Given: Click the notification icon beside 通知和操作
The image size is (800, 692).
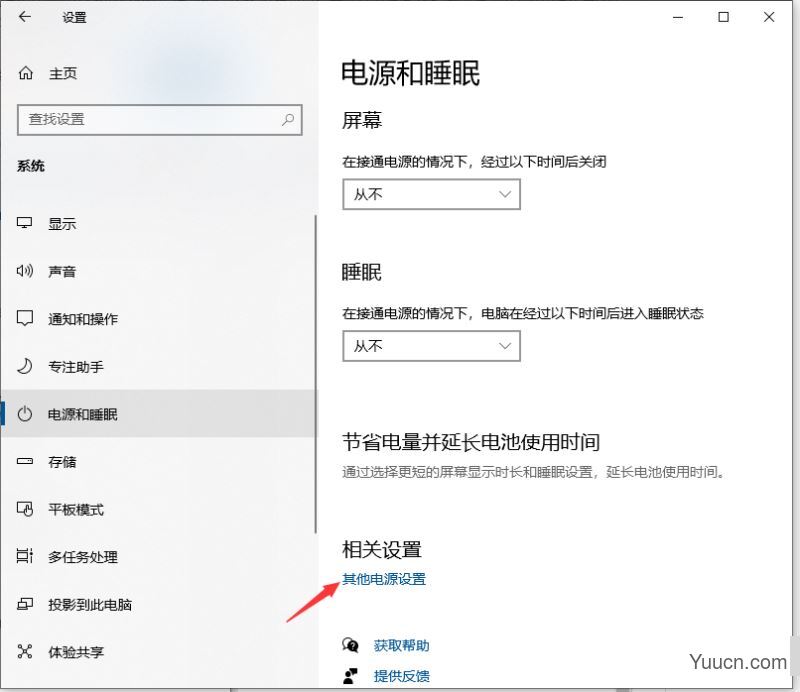Looking at the screenshot, I should click(x=24, y=318).
